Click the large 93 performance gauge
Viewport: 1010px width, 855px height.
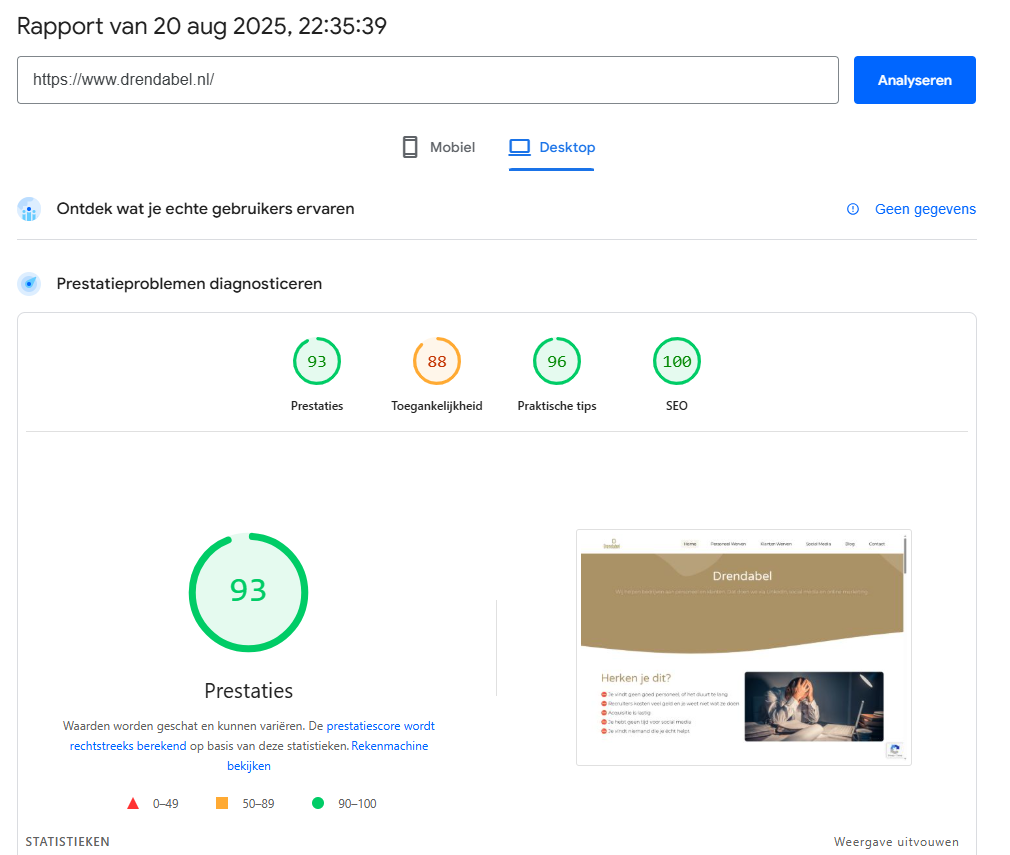248,592
